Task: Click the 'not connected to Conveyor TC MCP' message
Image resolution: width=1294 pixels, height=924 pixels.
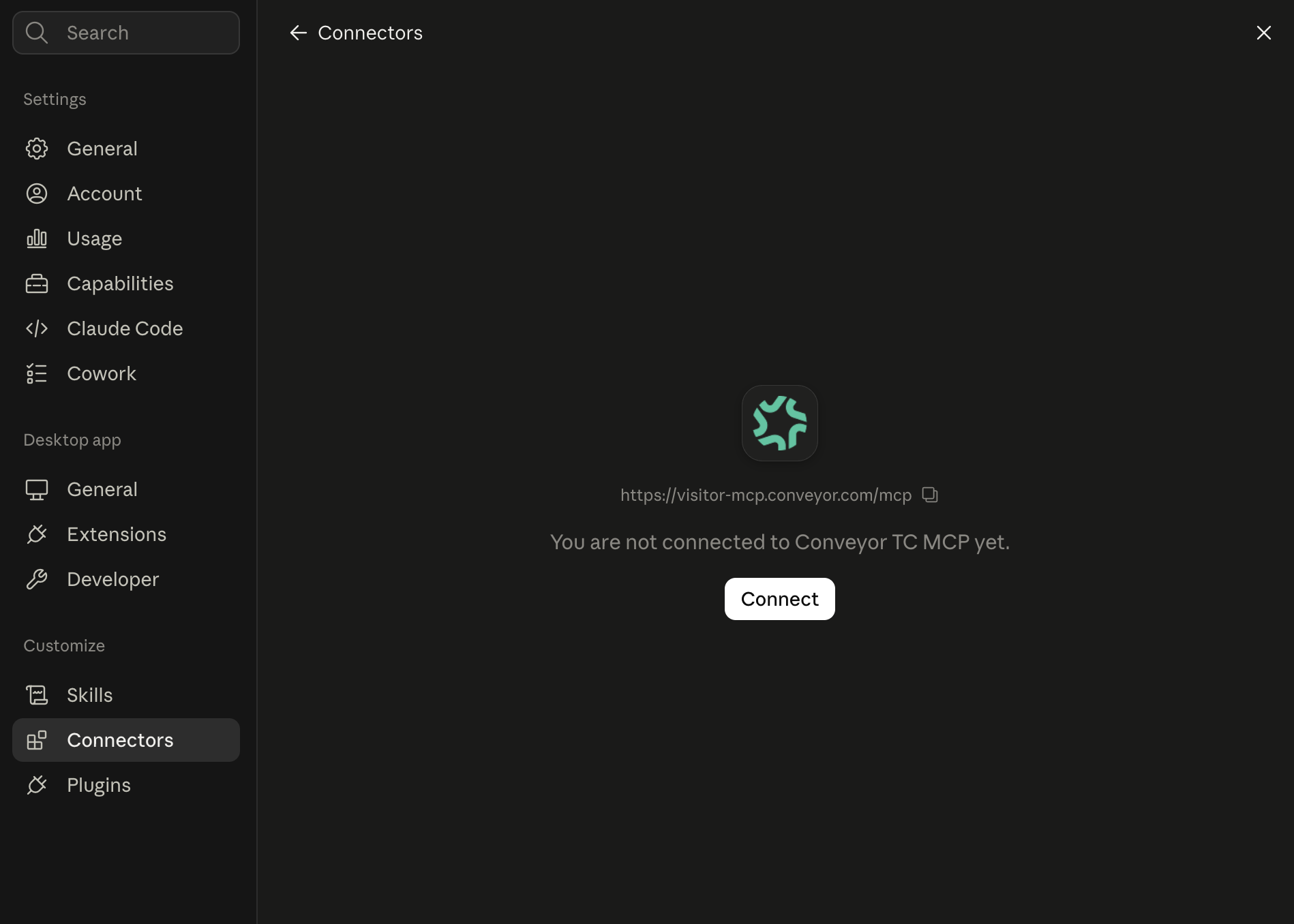Action: [x=780, y=542]
